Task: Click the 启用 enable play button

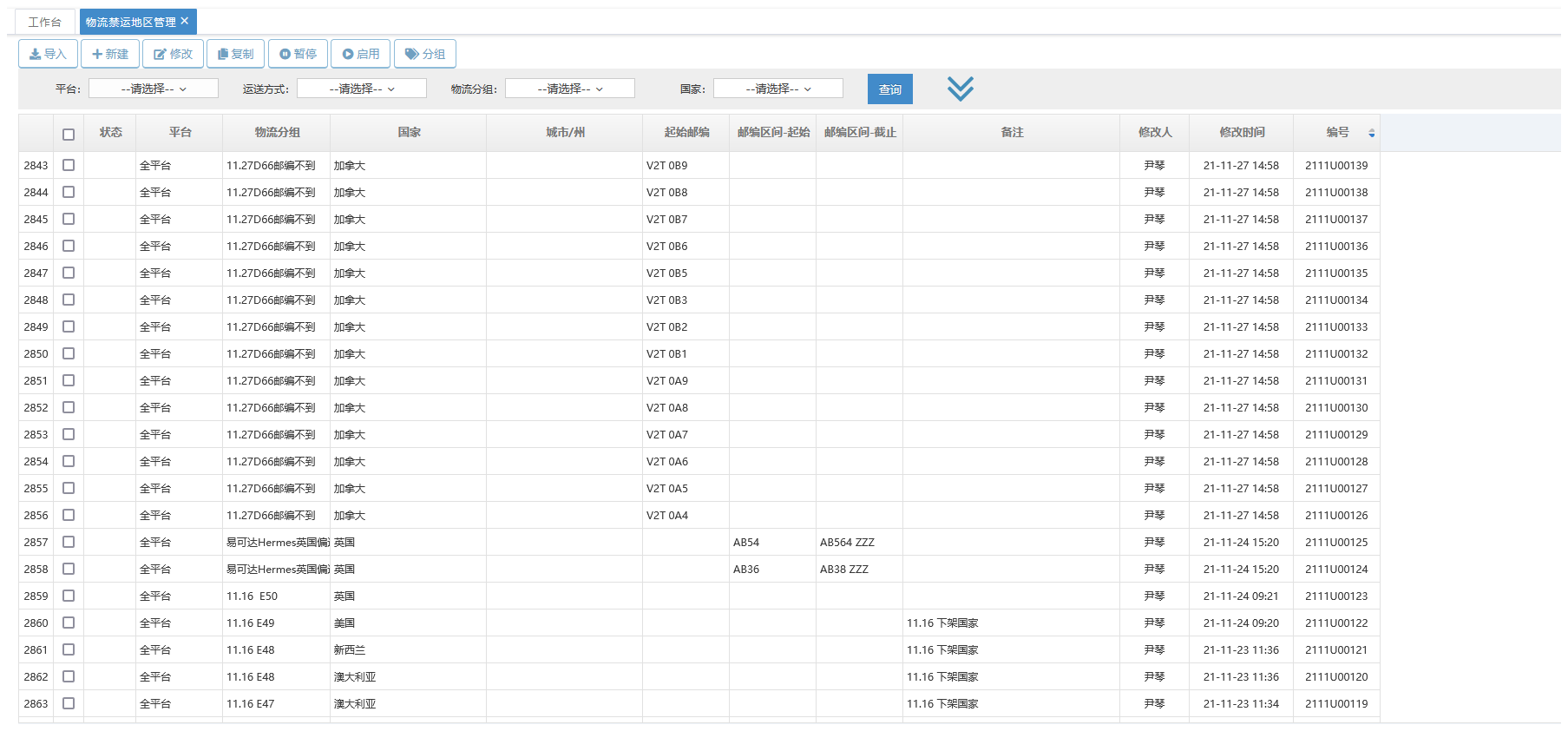Action: coord(361,54)
